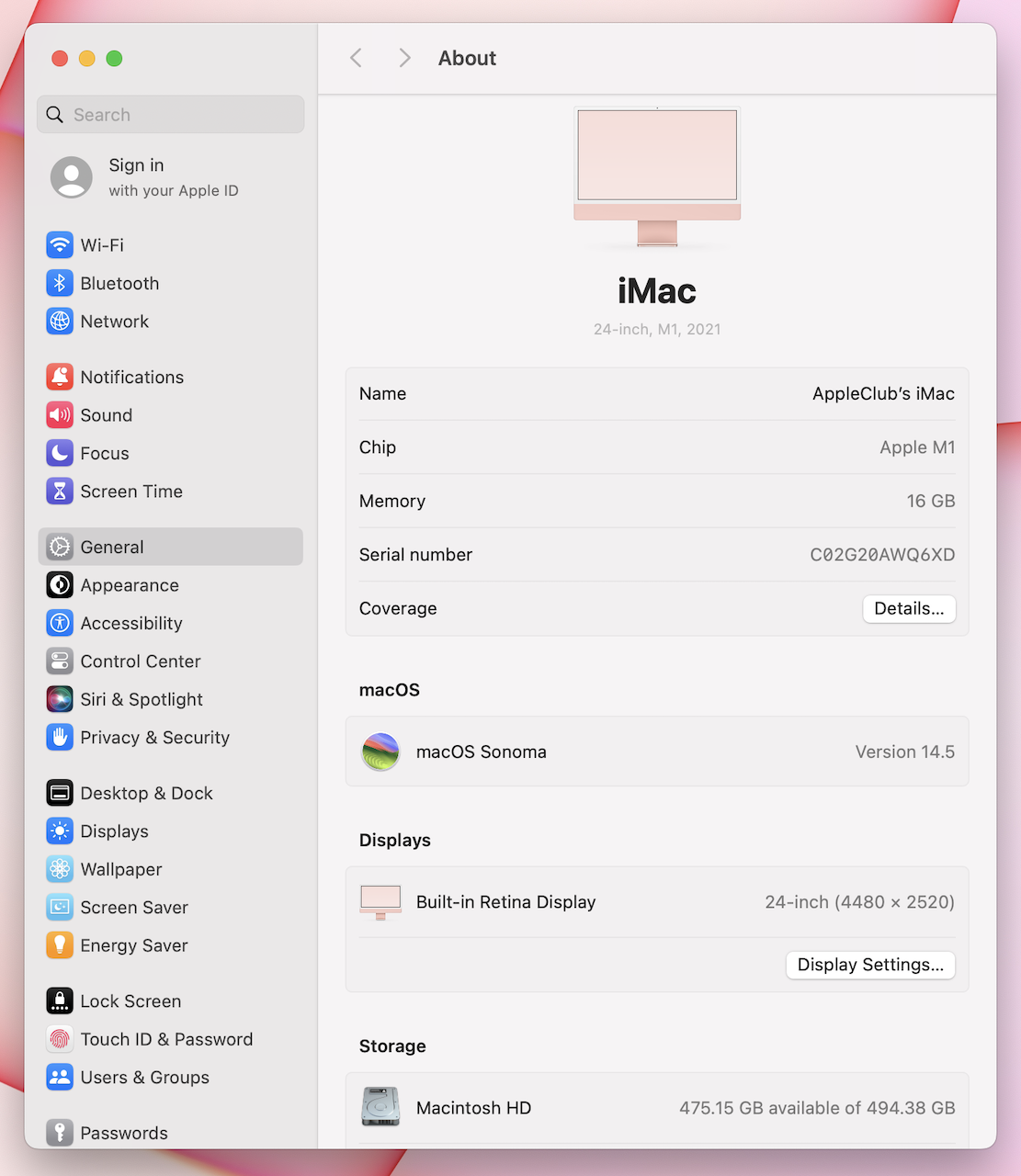Image resolution: width=1021 pixels, height=1176 pixels.
Task: Go forward with the right chevron
Action: tap(404, 58)
